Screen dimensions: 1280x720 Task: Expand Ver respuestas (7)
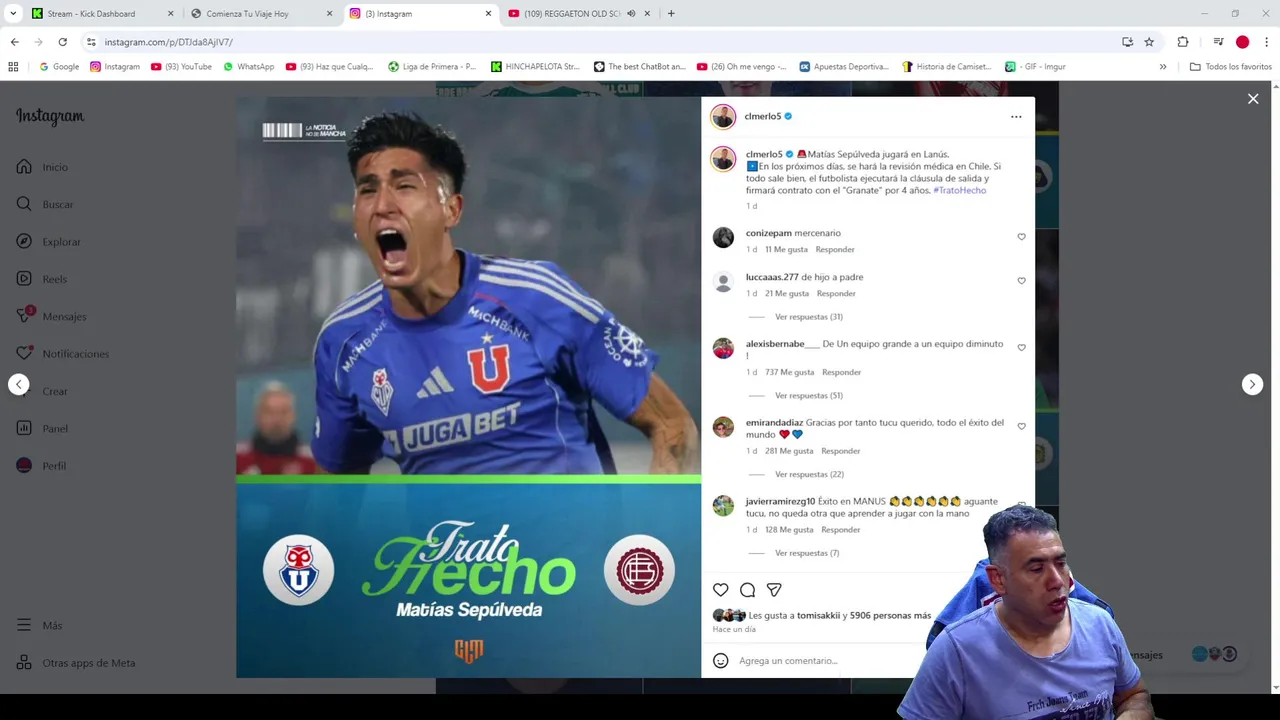[x=806, y=553]
